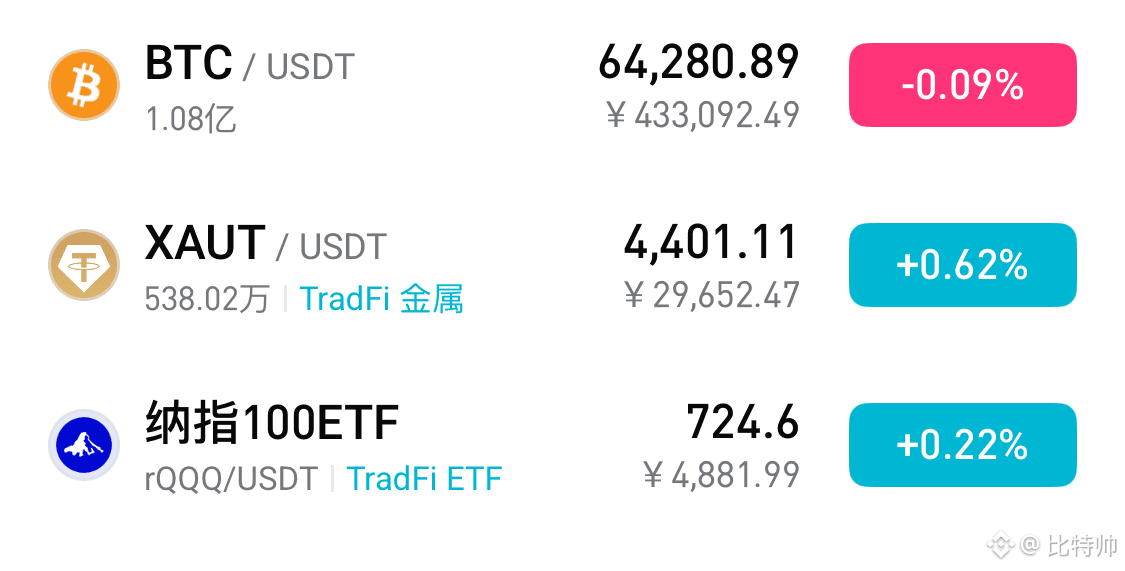Click the 1.08亿 volume label
This screenshot has width=1125, height=571.
[x=191, y=119]
